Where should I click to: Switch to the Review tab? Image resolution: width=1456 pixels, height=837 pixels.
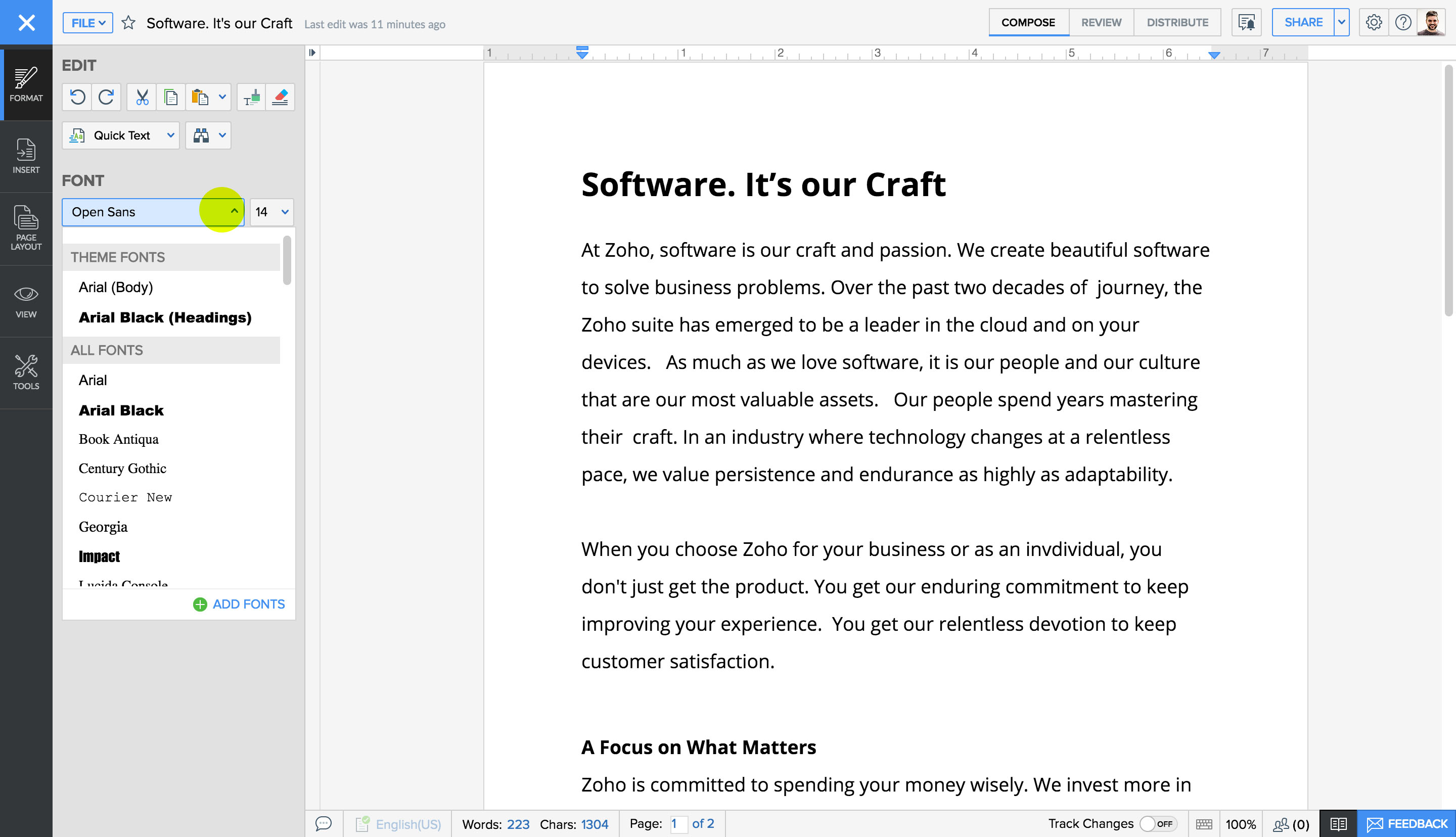click(1101, 22)
